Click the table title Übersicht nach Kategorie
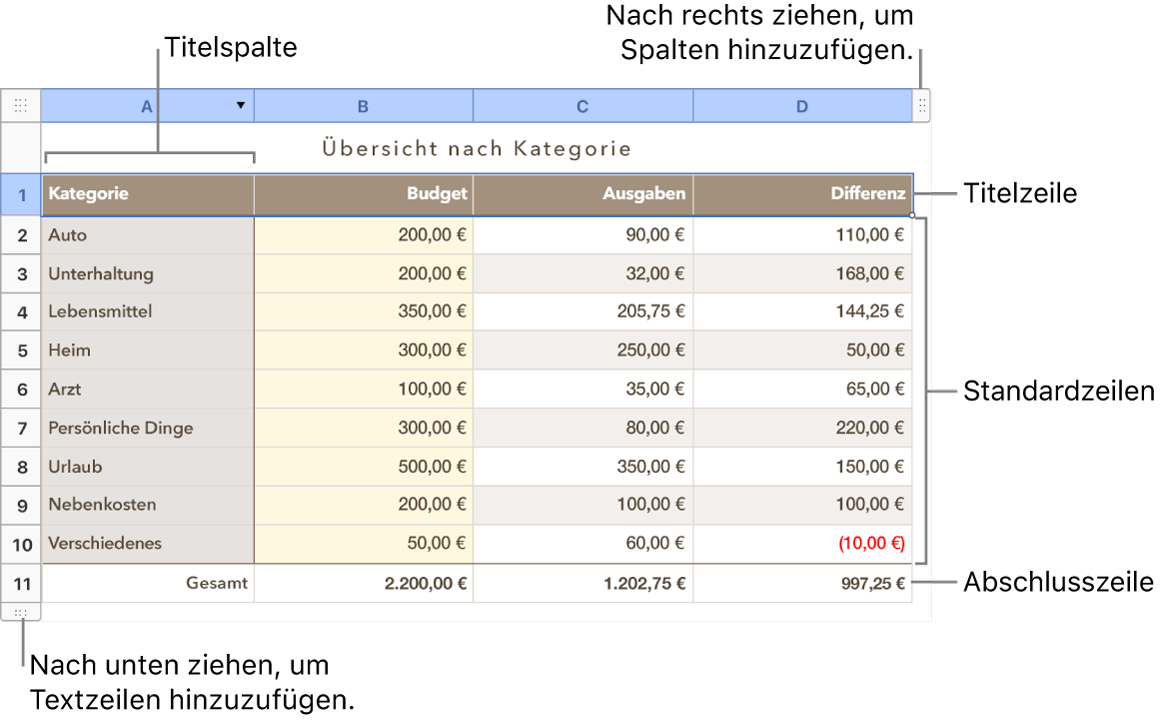The width and height of the screenshot is (1162, 724). [x=475, y=147]
